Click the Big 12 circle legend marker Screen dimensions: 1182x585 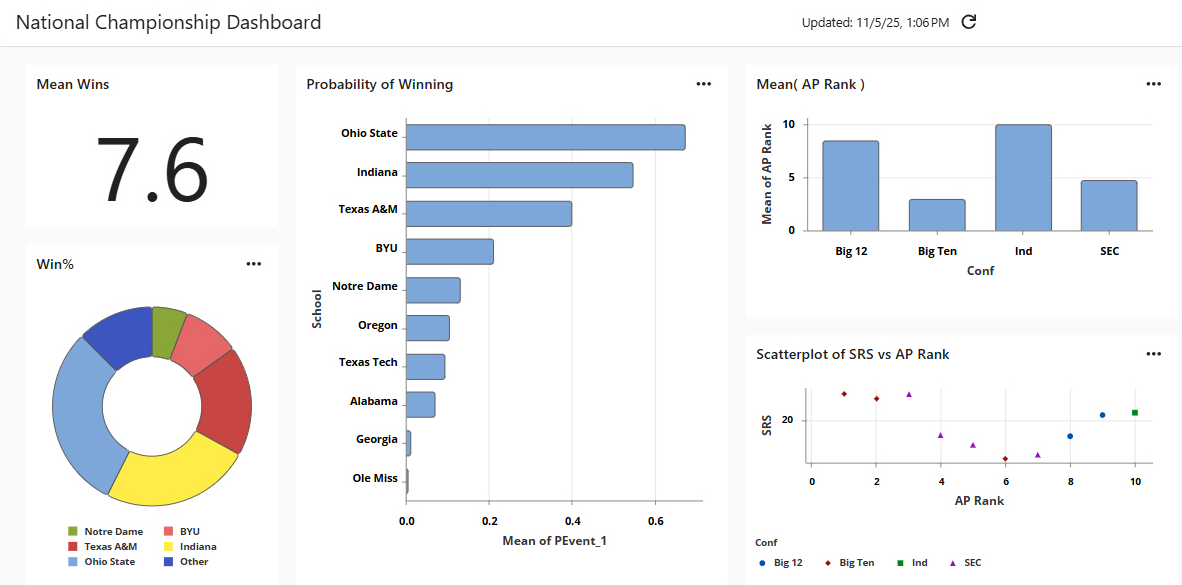(763, 563)
